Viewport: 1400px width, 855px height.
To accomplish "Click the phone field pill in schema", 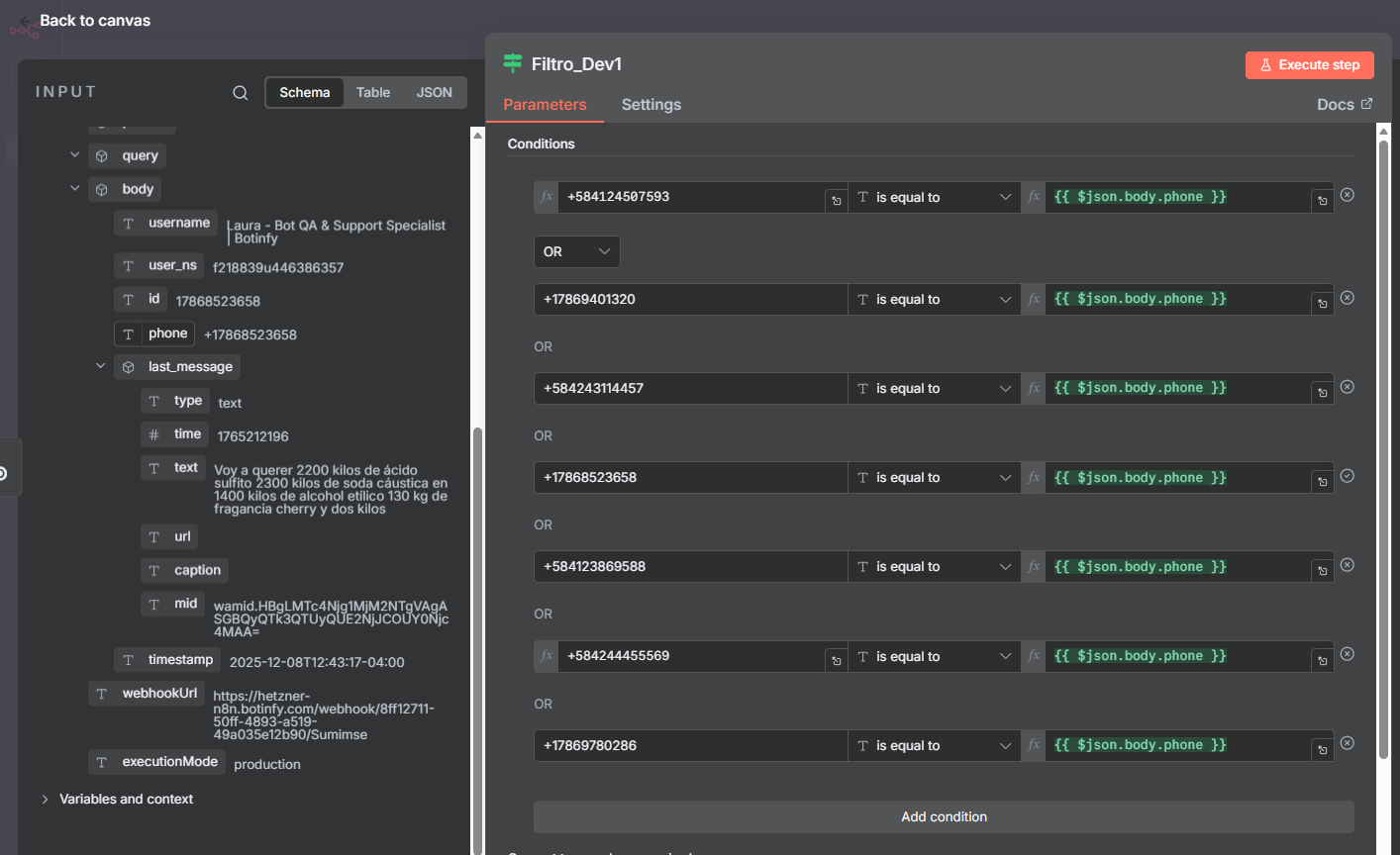I will (x=154, y=333).
